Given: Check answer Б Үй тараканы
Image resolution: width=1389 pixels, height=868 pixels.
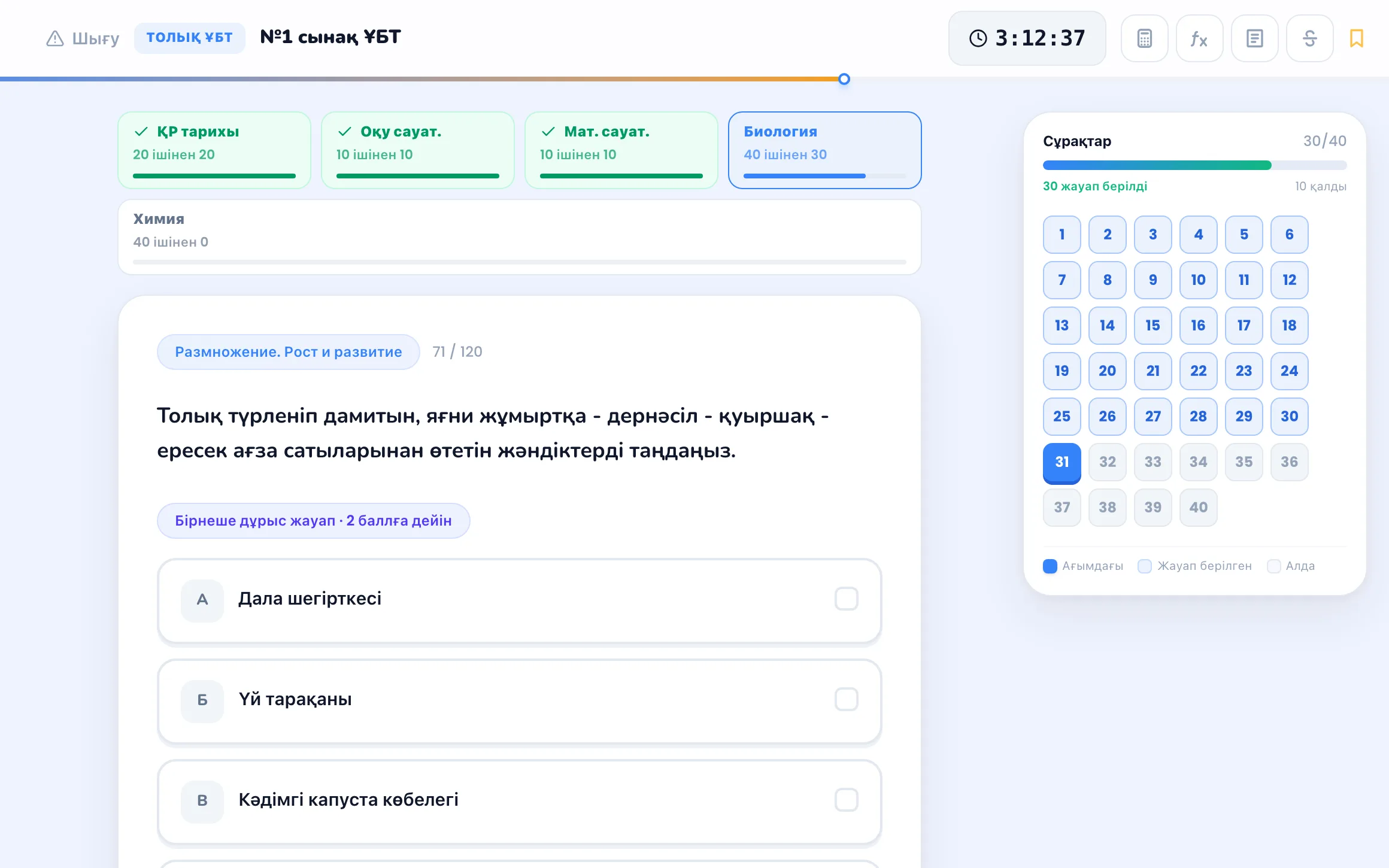Looking at the screenshot, I should (x=520, y=702).
